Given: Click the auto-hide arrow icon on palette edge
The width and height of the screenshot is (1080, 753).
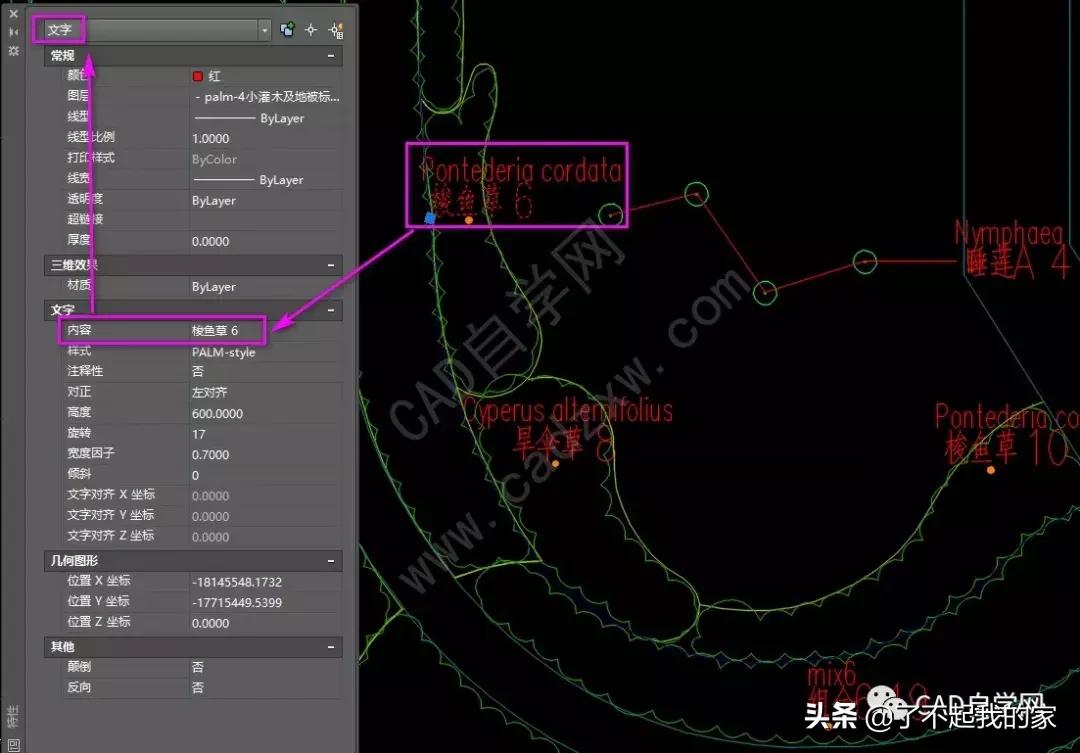Looking at the screenshot, I should (x=14, y=31).
